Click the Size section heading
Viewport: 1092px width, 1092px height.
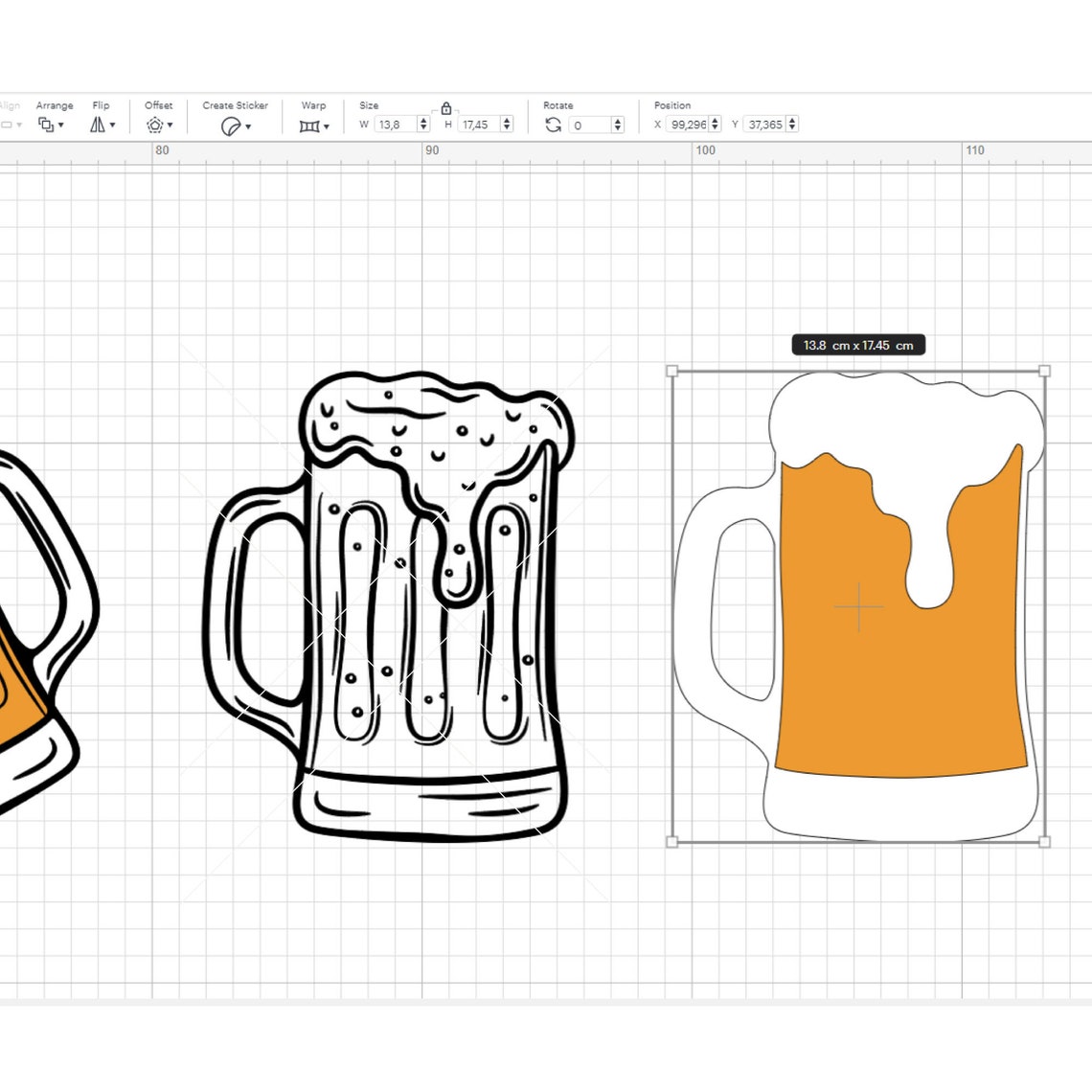(x=369, y=105)
